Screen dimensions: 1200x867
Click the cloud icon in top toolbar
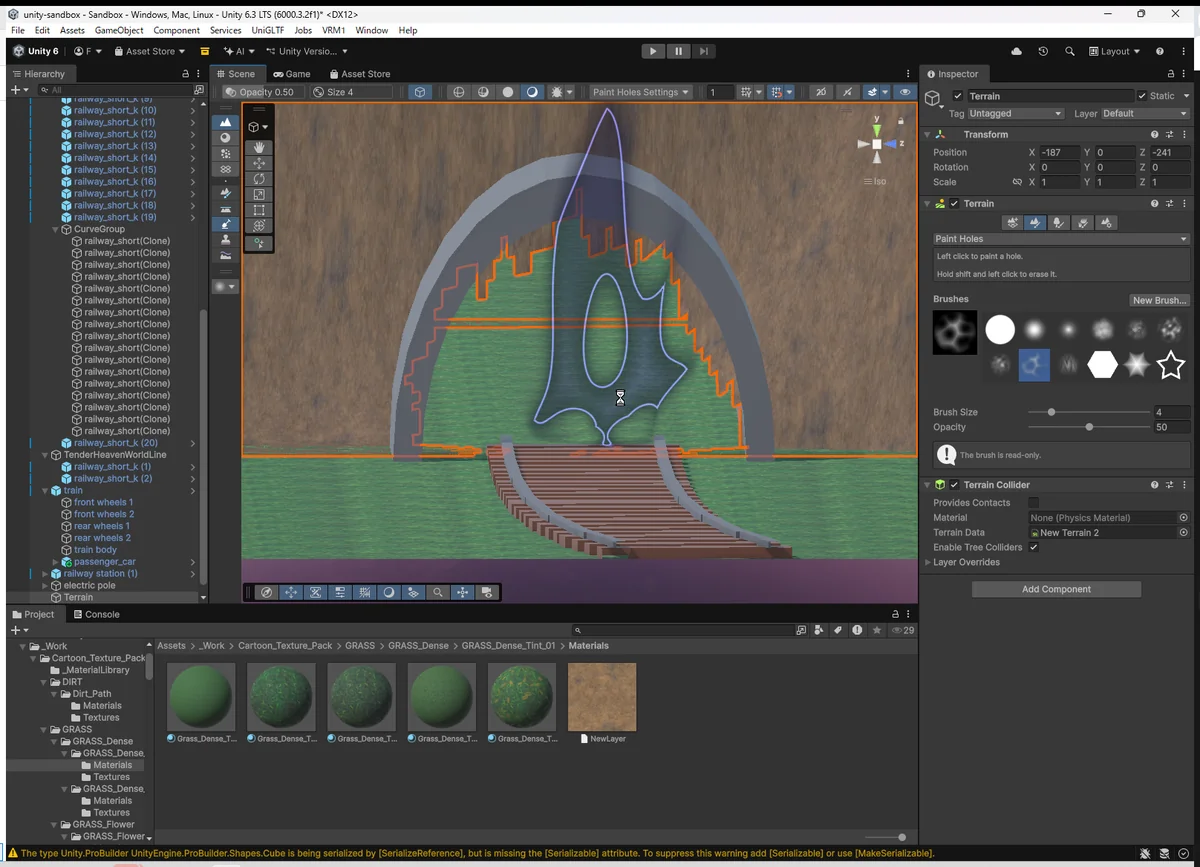point(1017,51)
